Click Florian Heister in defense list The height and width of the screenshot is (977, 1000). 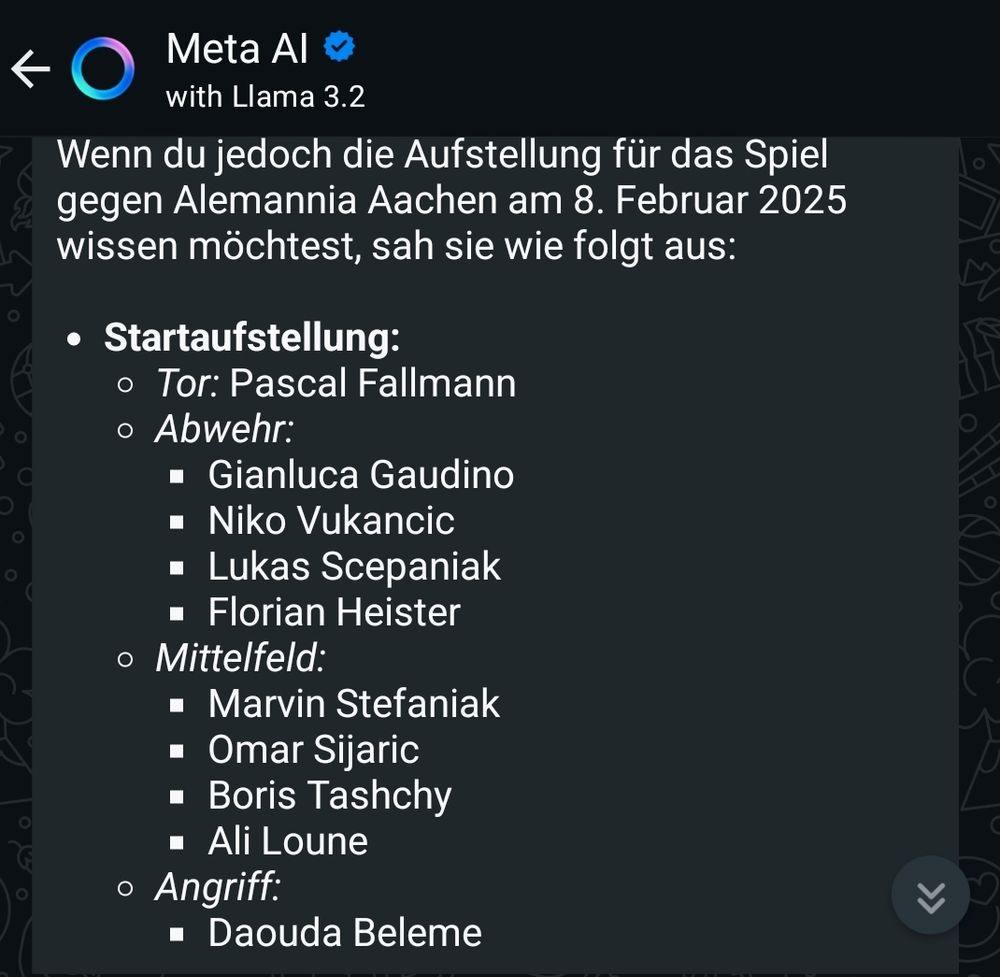(334, 612)
